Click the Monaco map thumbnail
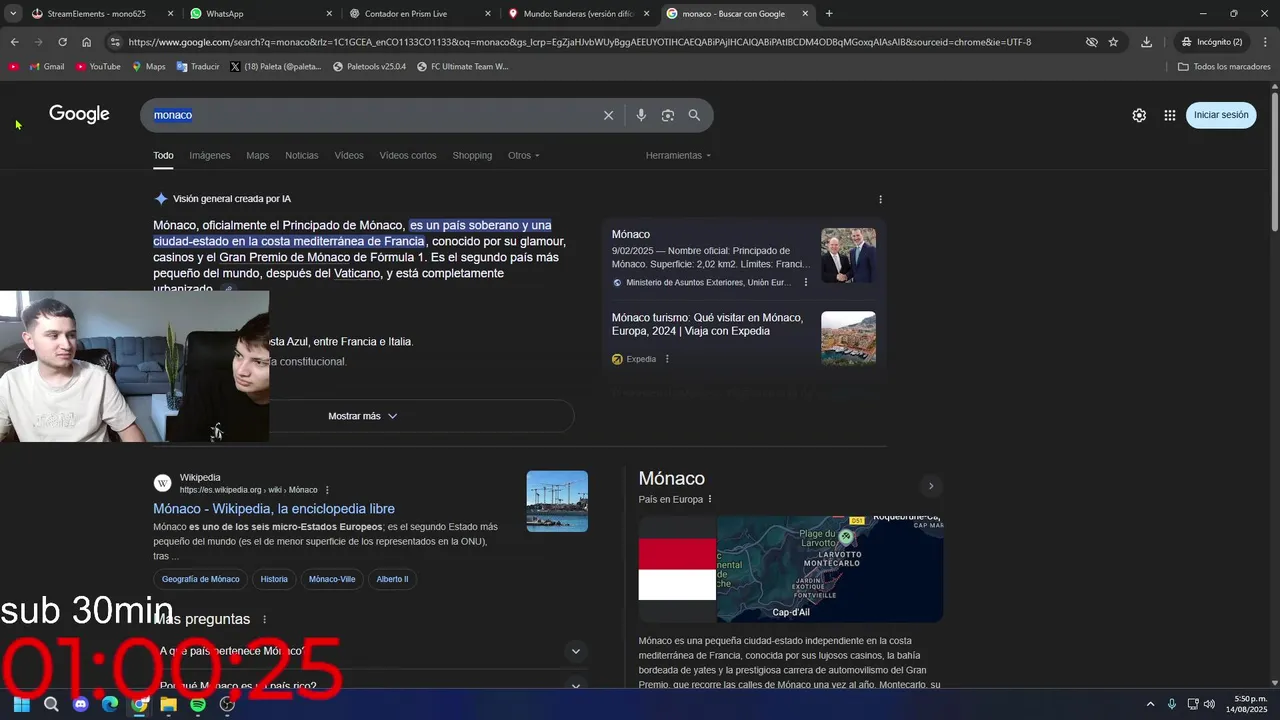Image resolution: width=1280 pixels, height=720 pixels. [x=830, y=569]
